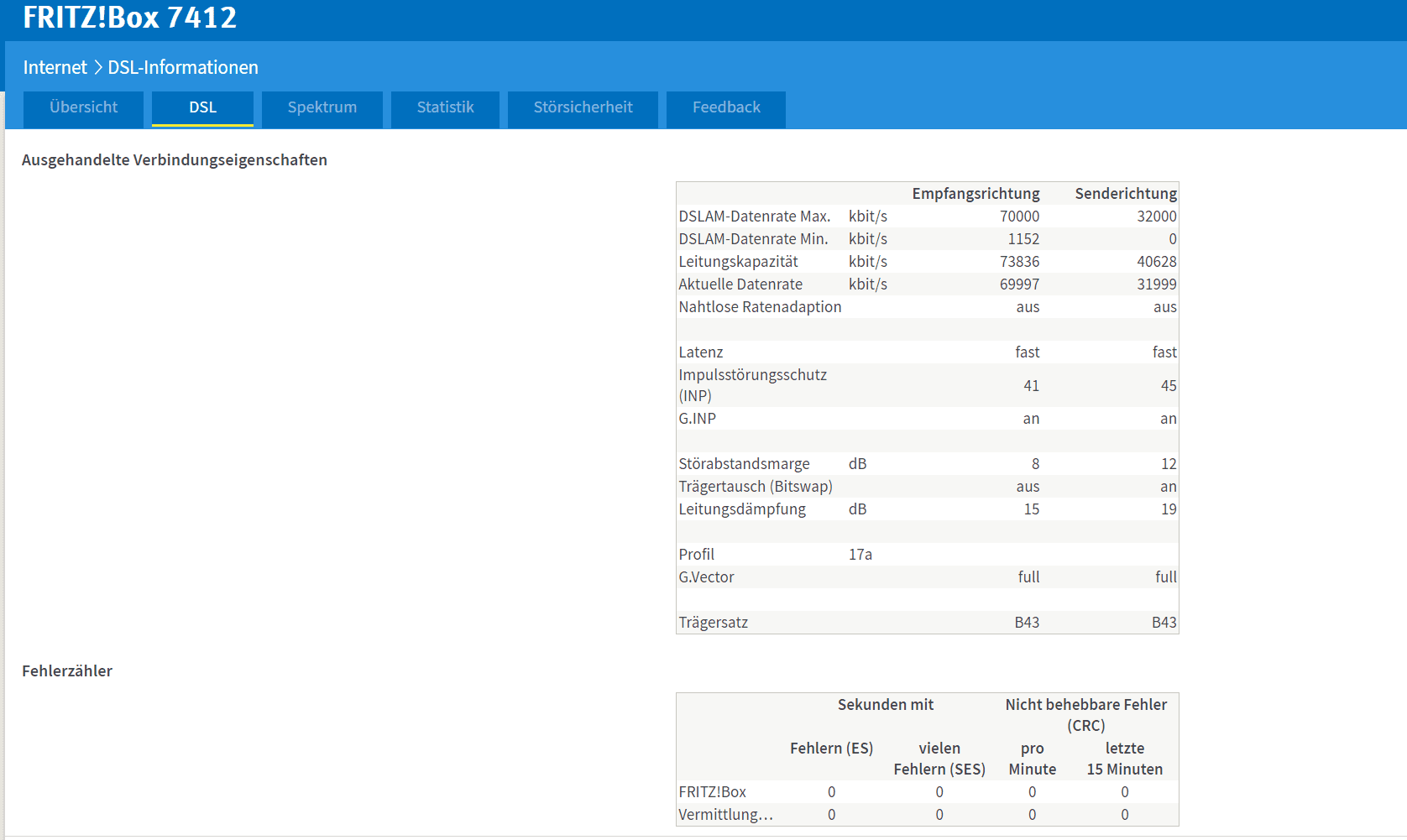Select the Nicht behebbare Fehler (CRC) header
1407x840 pixels.
(1085, 715)
